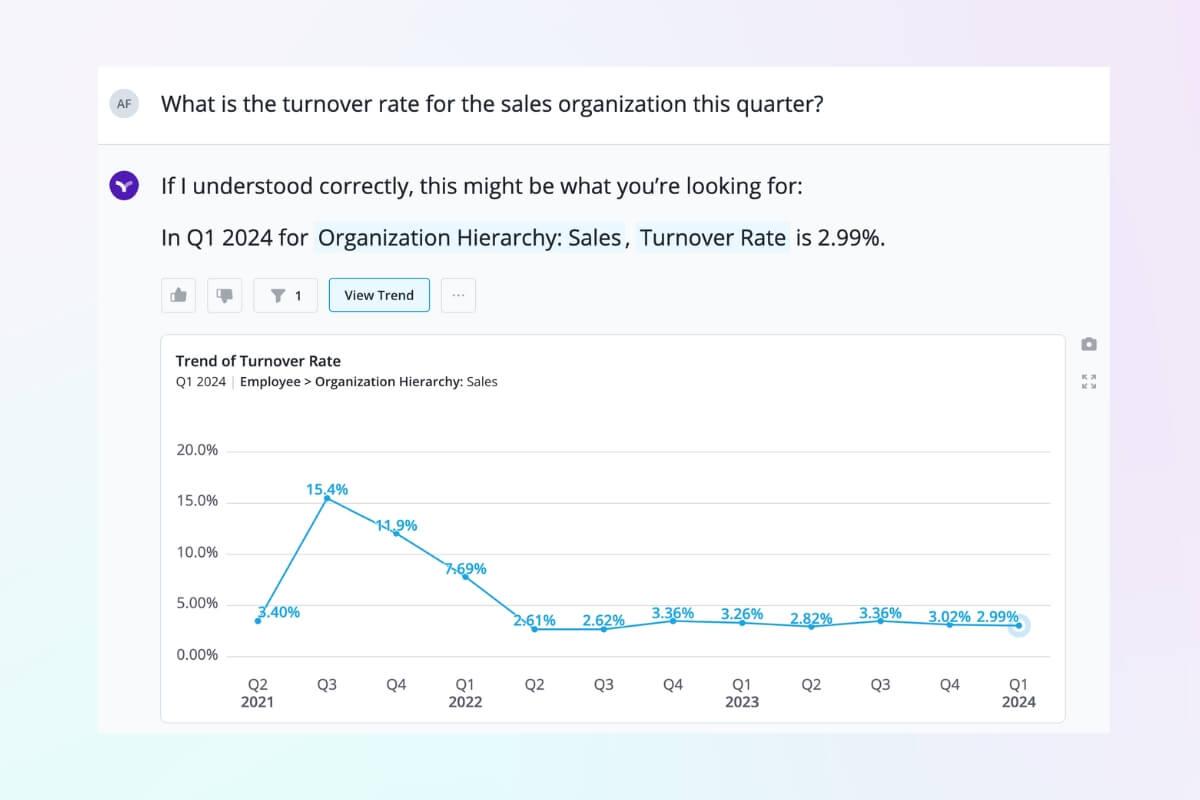Image resolution: width=1200 pixels, height=800 pixels.
Task: Click the 7.69% data label
Action: tap(466, 569)
